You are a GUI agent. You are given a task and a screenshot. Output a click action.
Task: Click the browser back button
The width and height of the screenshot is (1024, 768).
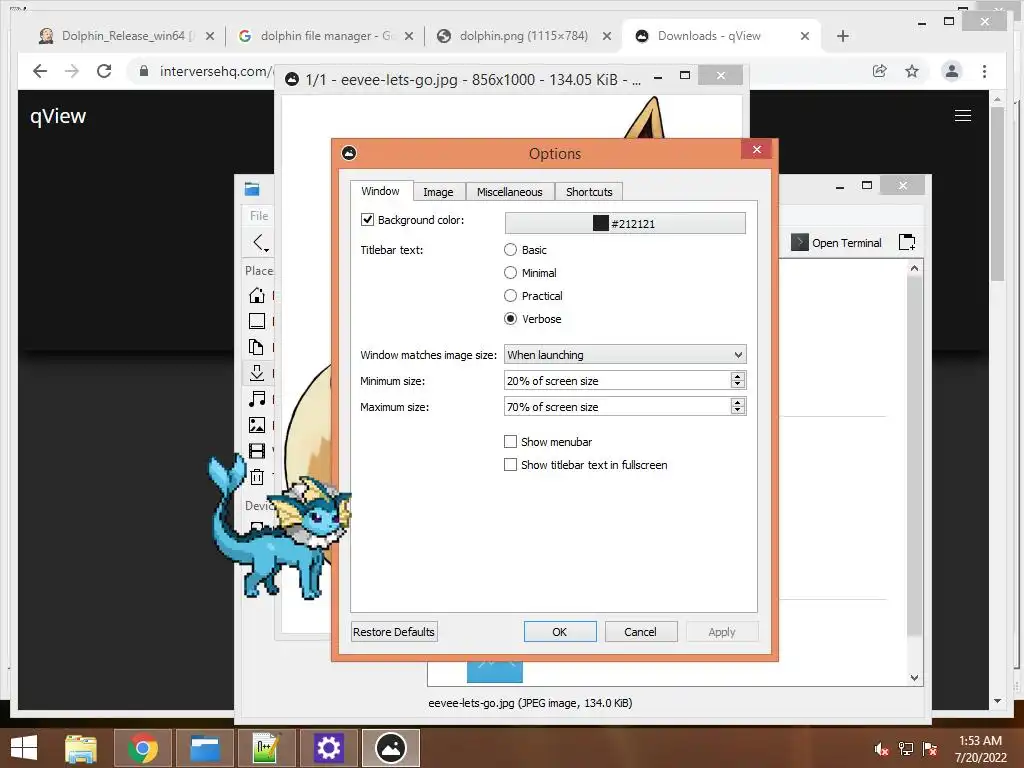coord(40,71)
